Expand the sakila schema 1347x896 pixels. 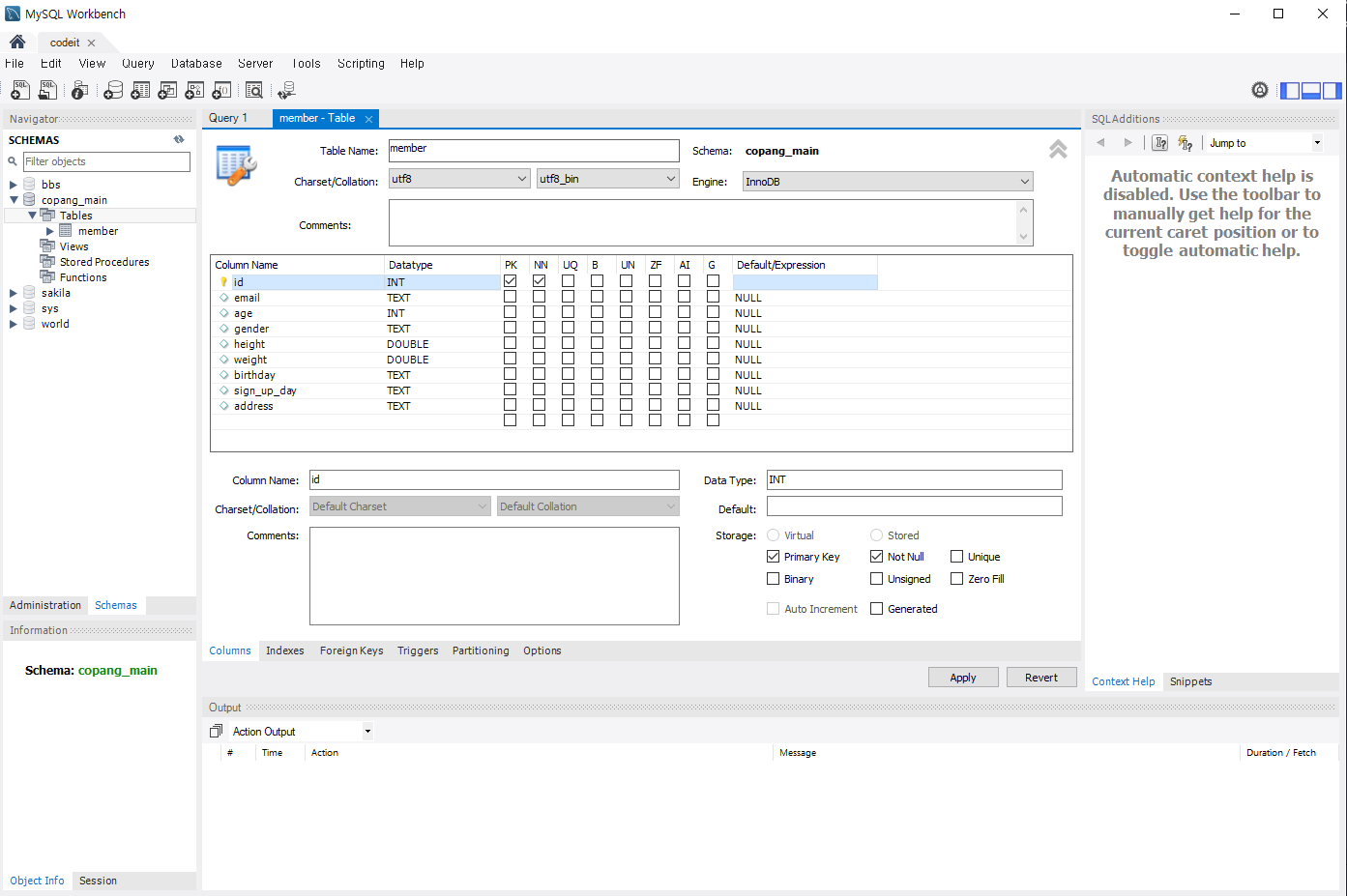tap(14, 293)
